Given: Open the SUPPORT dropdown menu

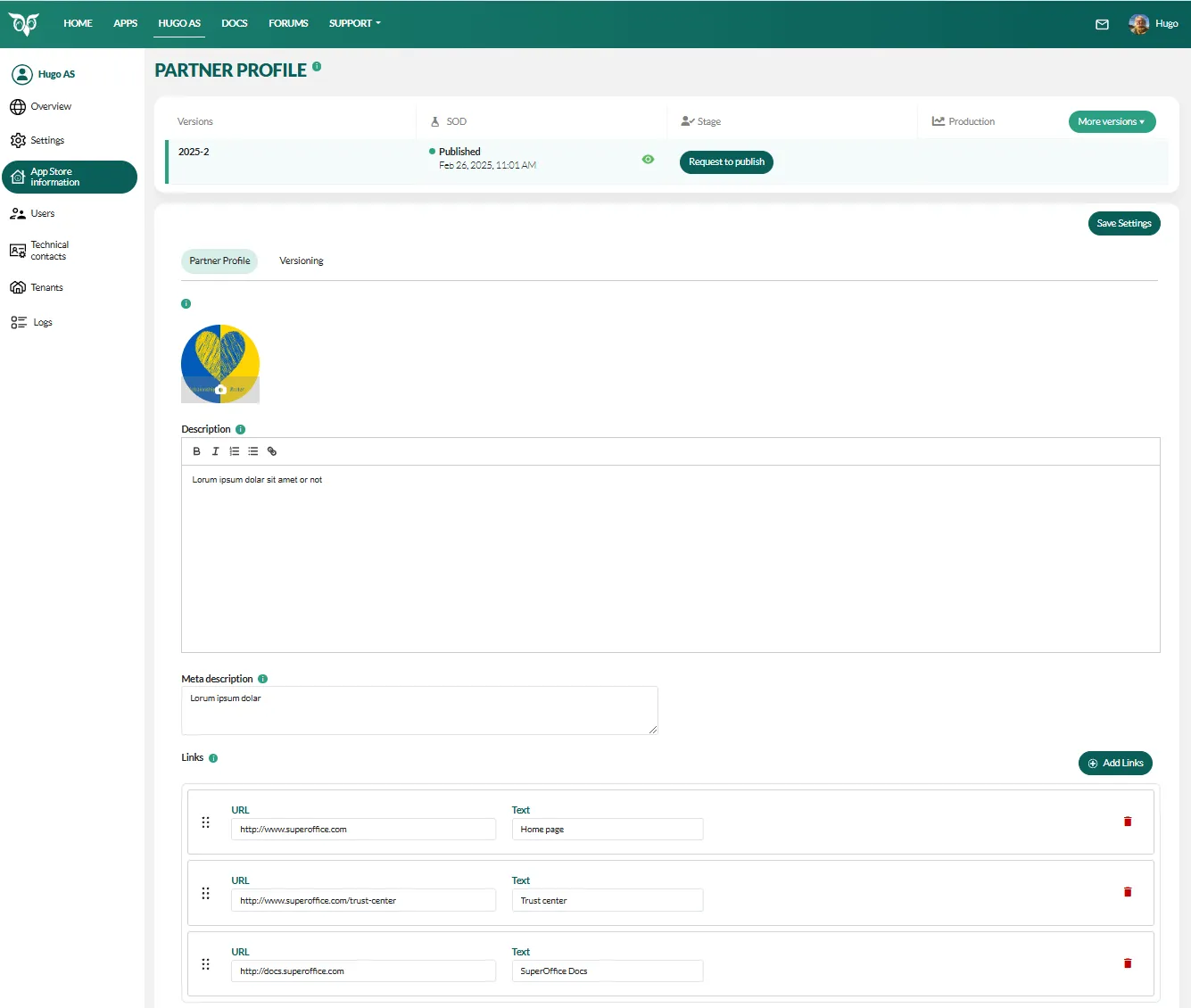Looking at the screenshot, I should click(x=354, y=23).
